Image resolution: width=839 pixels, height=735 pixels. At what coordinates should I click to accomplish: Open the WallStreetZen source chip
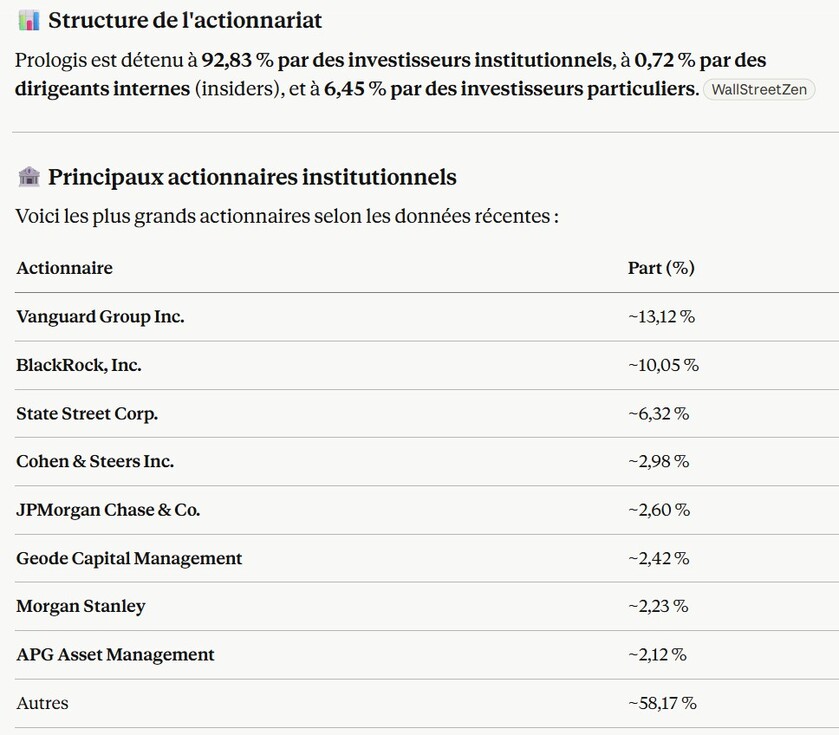pos(759,90)
